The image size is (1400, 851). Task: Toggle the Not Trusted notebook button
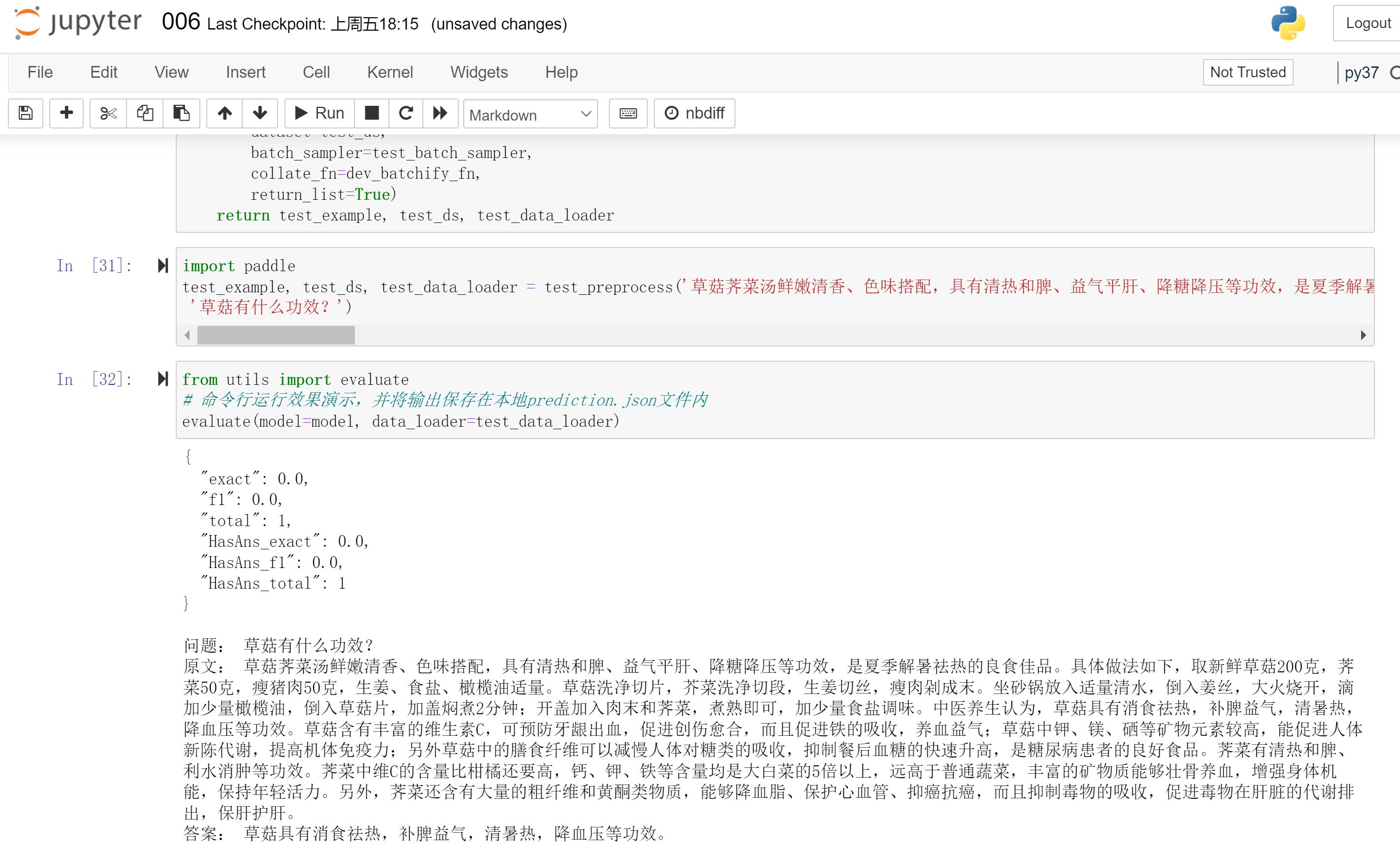[1248, 72]
